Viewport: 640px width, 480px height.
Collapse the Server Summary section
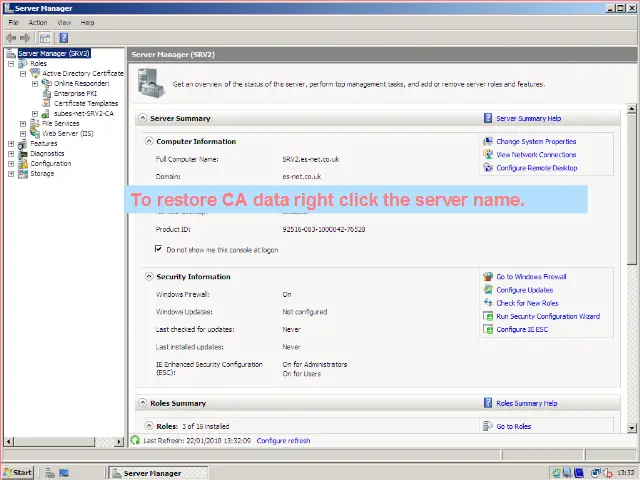click(141, 118)
